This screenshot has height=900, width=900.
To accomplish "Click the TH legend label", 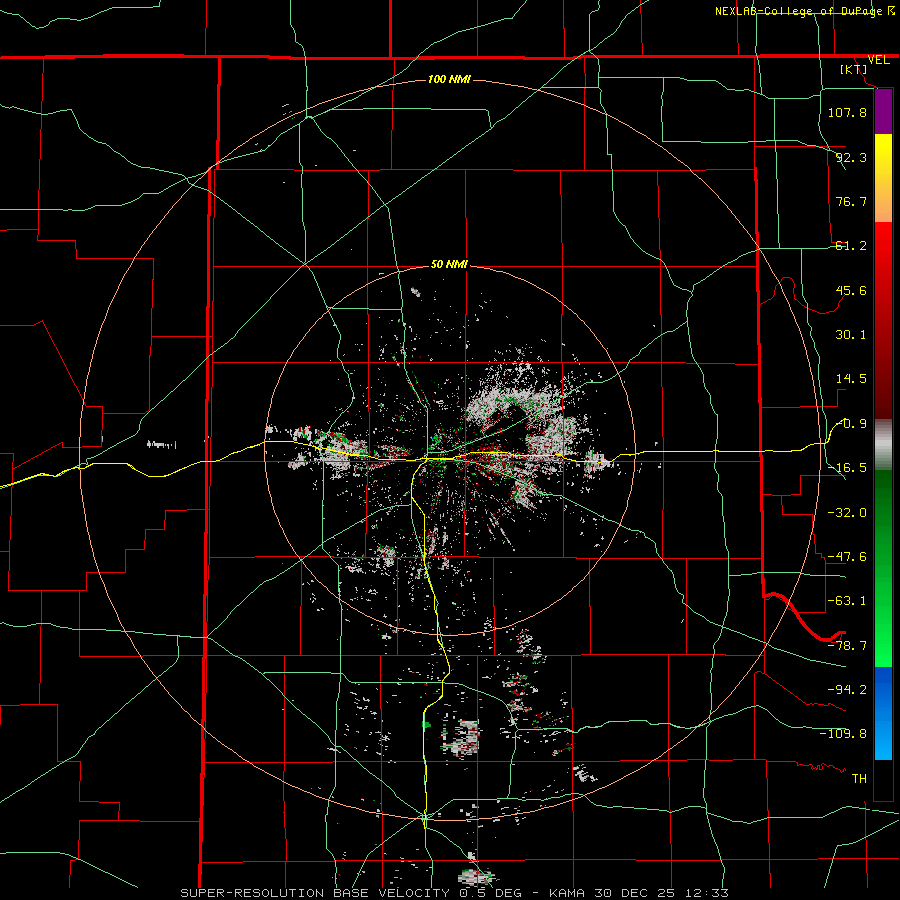I will pyautogui.click(x=859, y=778).
